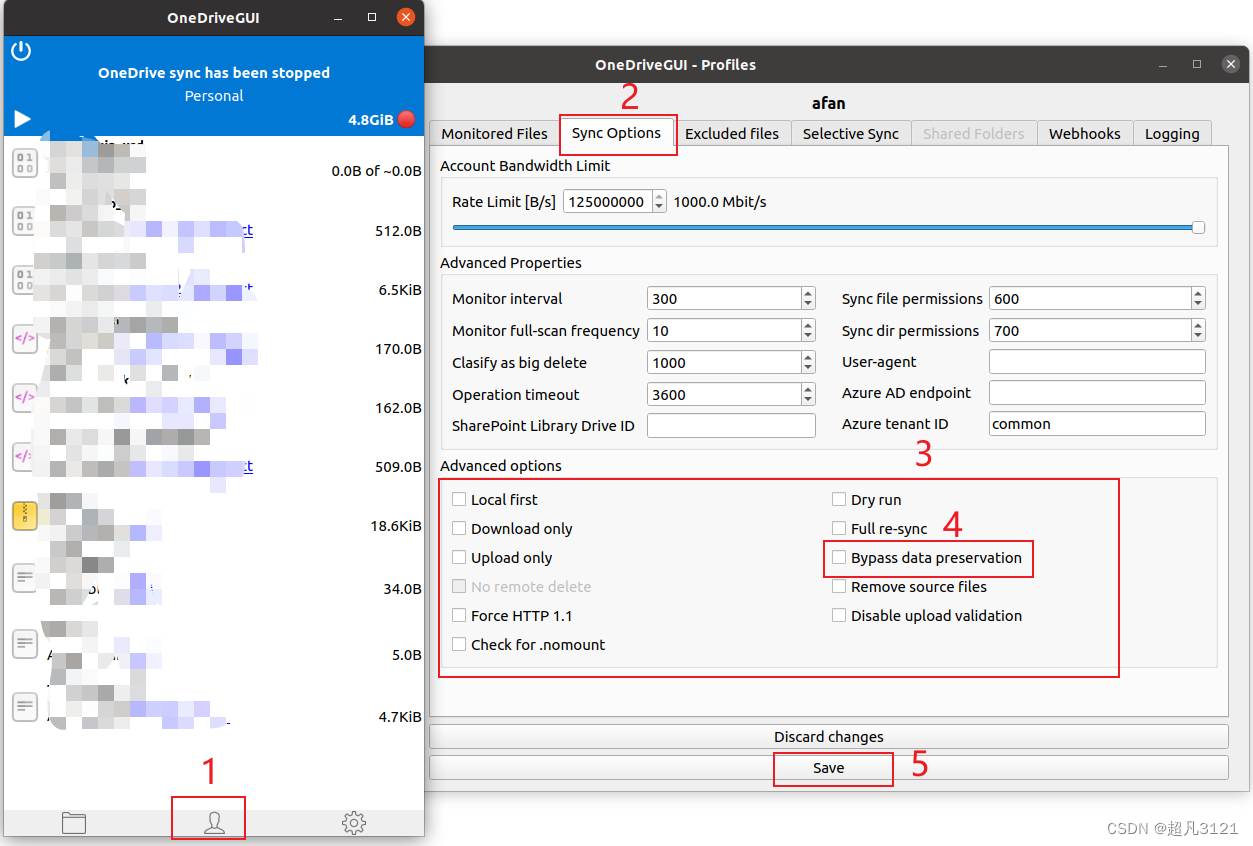Enable Dry run mode
Screen dimensions: 1253x846
pyautogui.click(x=838, y=499)
